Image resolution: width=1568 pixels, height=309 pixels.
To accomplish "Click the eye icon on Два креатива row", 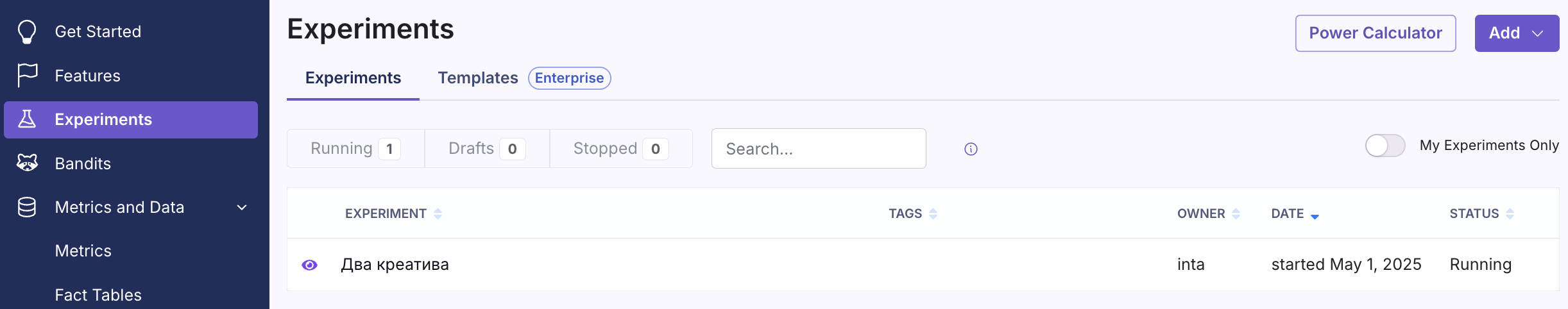I will coord(309,265).
